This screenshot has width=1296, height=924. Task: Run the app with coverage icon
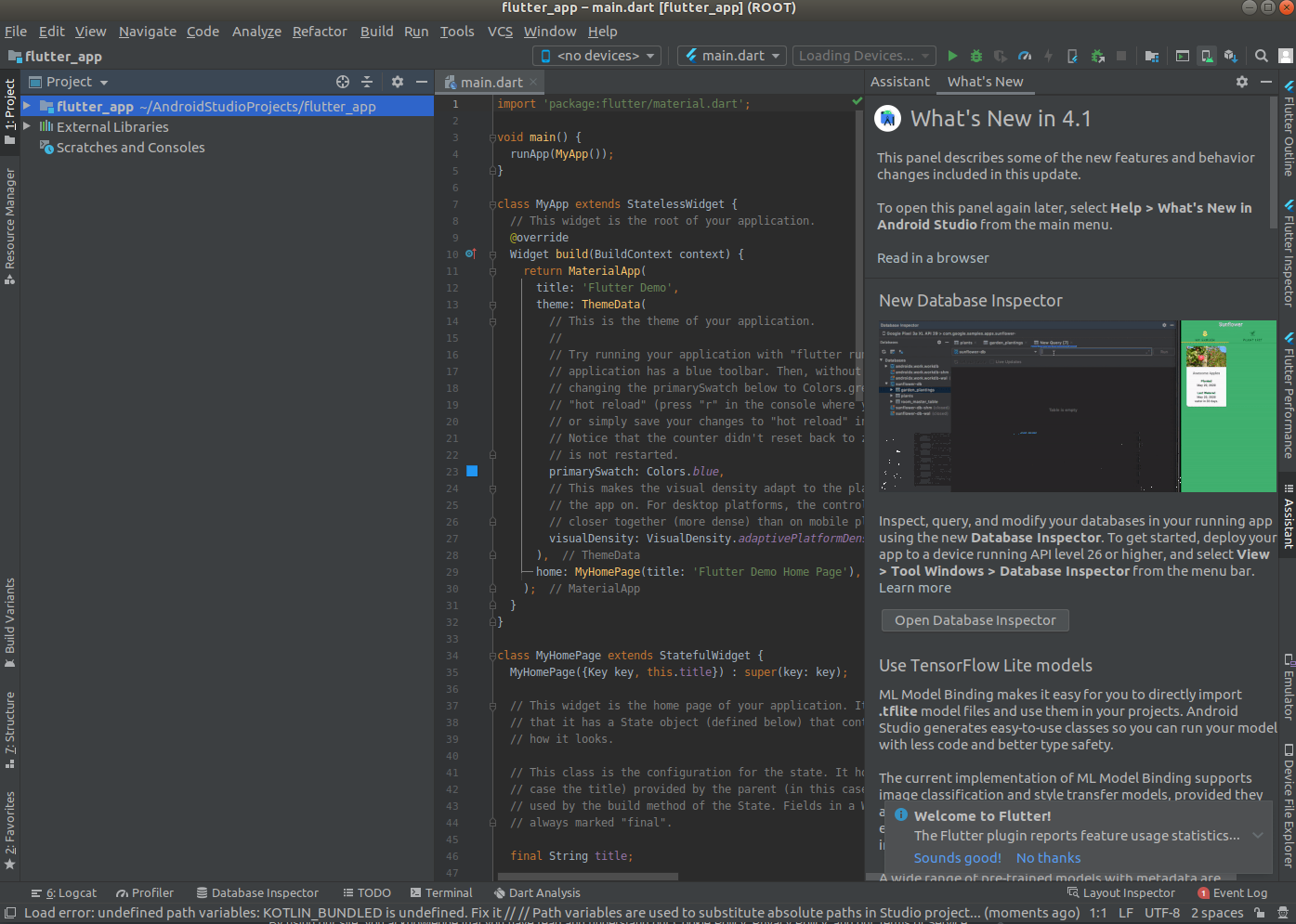1001,56
